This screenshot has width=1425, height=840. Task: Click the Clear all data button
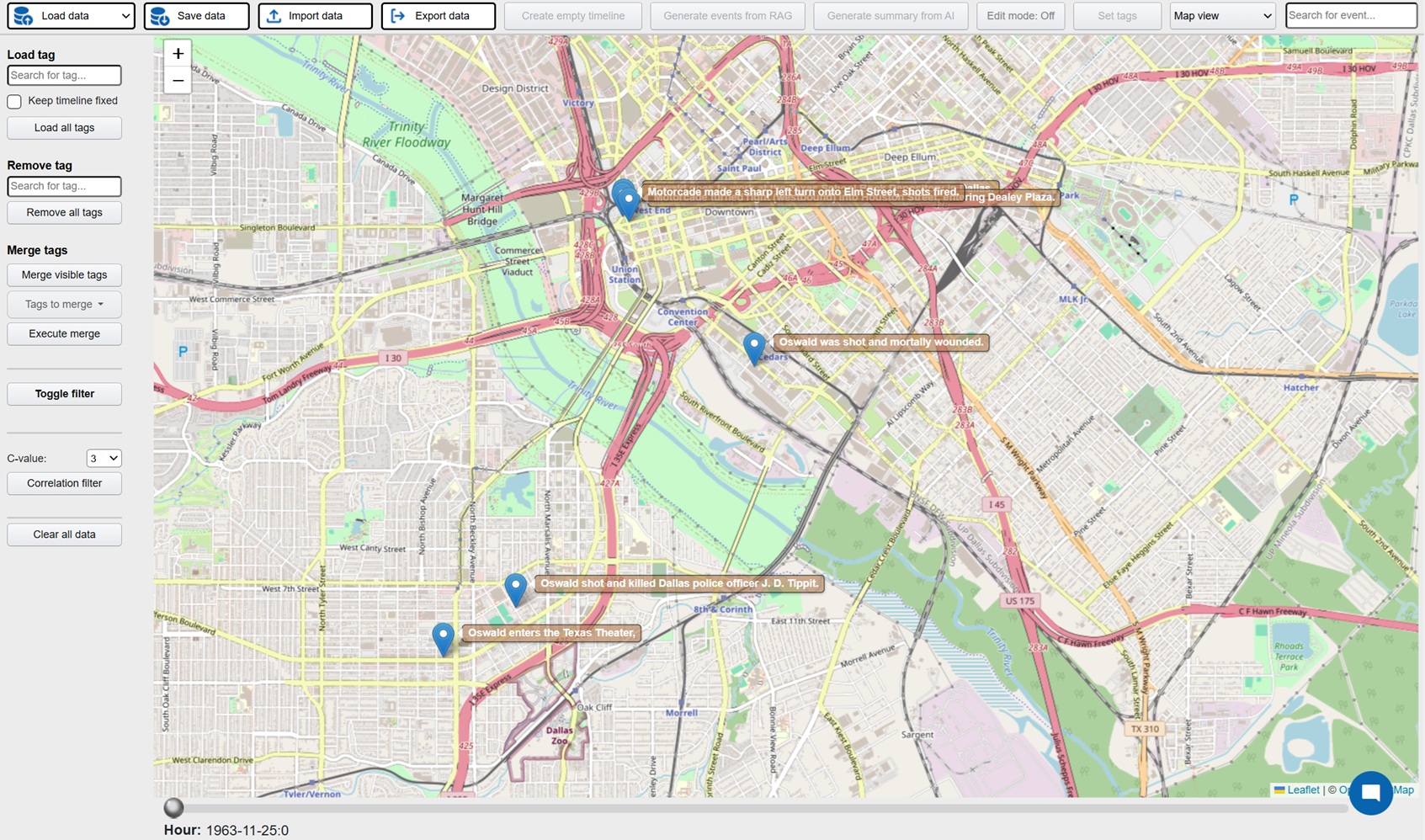point(64,534)
